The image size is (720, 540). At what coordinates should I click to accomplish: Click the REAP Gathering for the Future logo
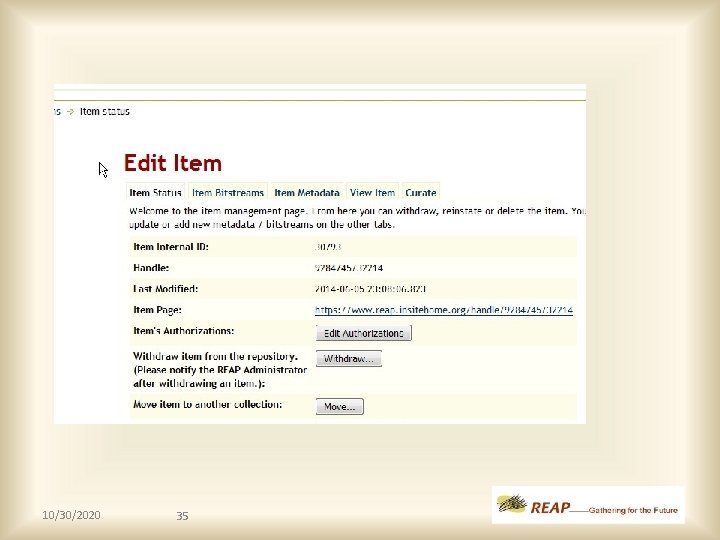(588, 505)
